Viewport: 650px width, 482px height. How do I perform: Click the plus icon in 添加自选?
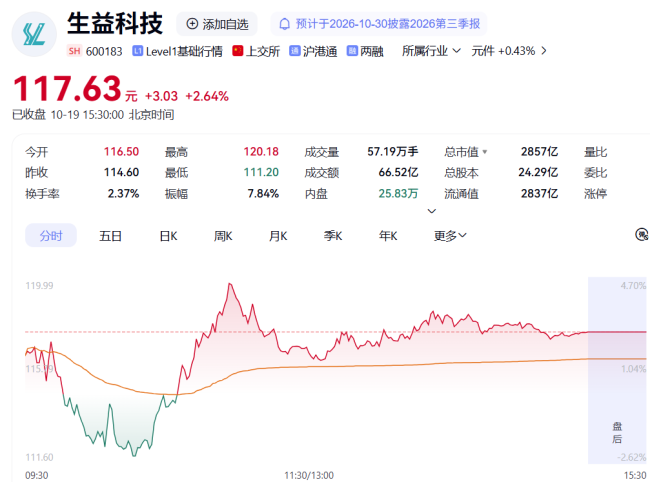point(192,24)
